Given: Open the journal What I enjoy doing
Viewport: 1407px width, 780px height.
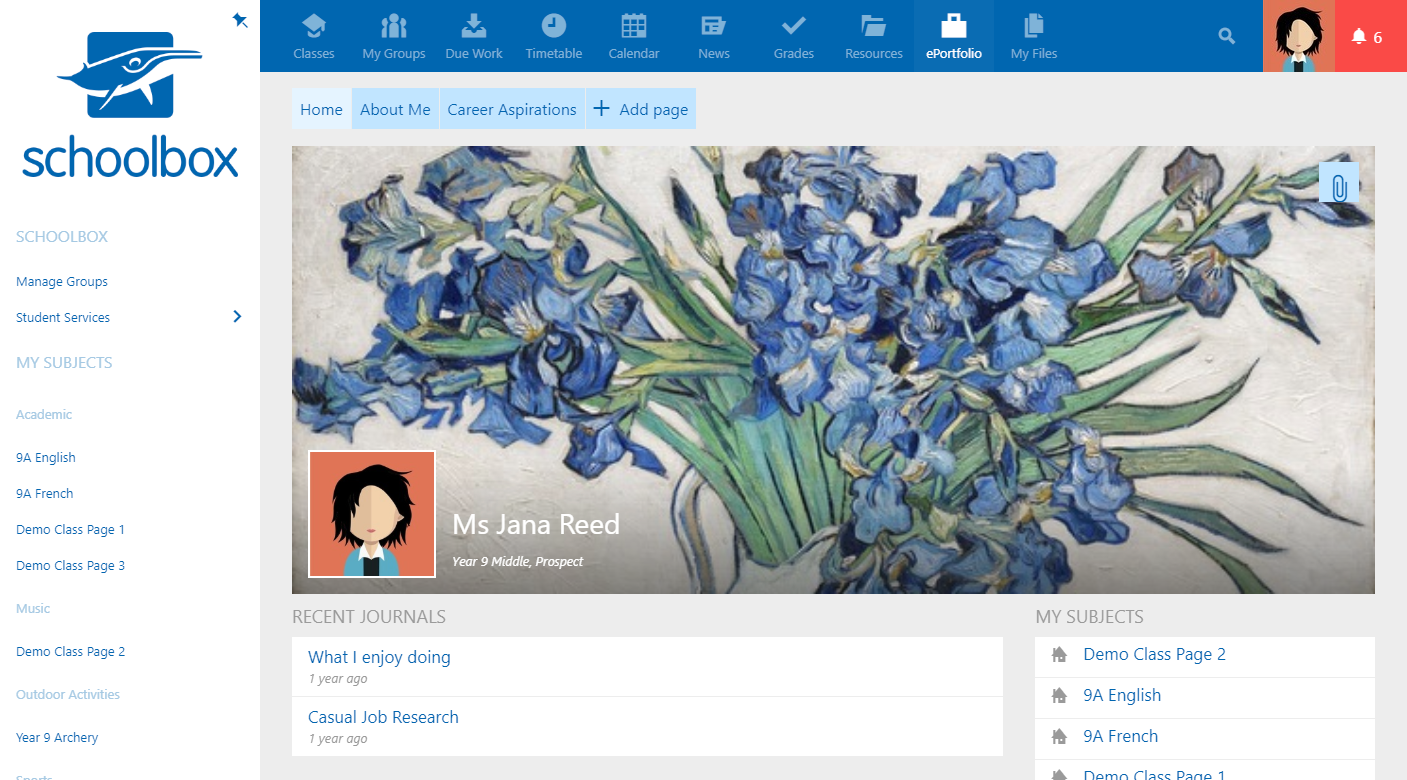Looking at the screenshot, I should pyautogui.click(x=379, y=657).
